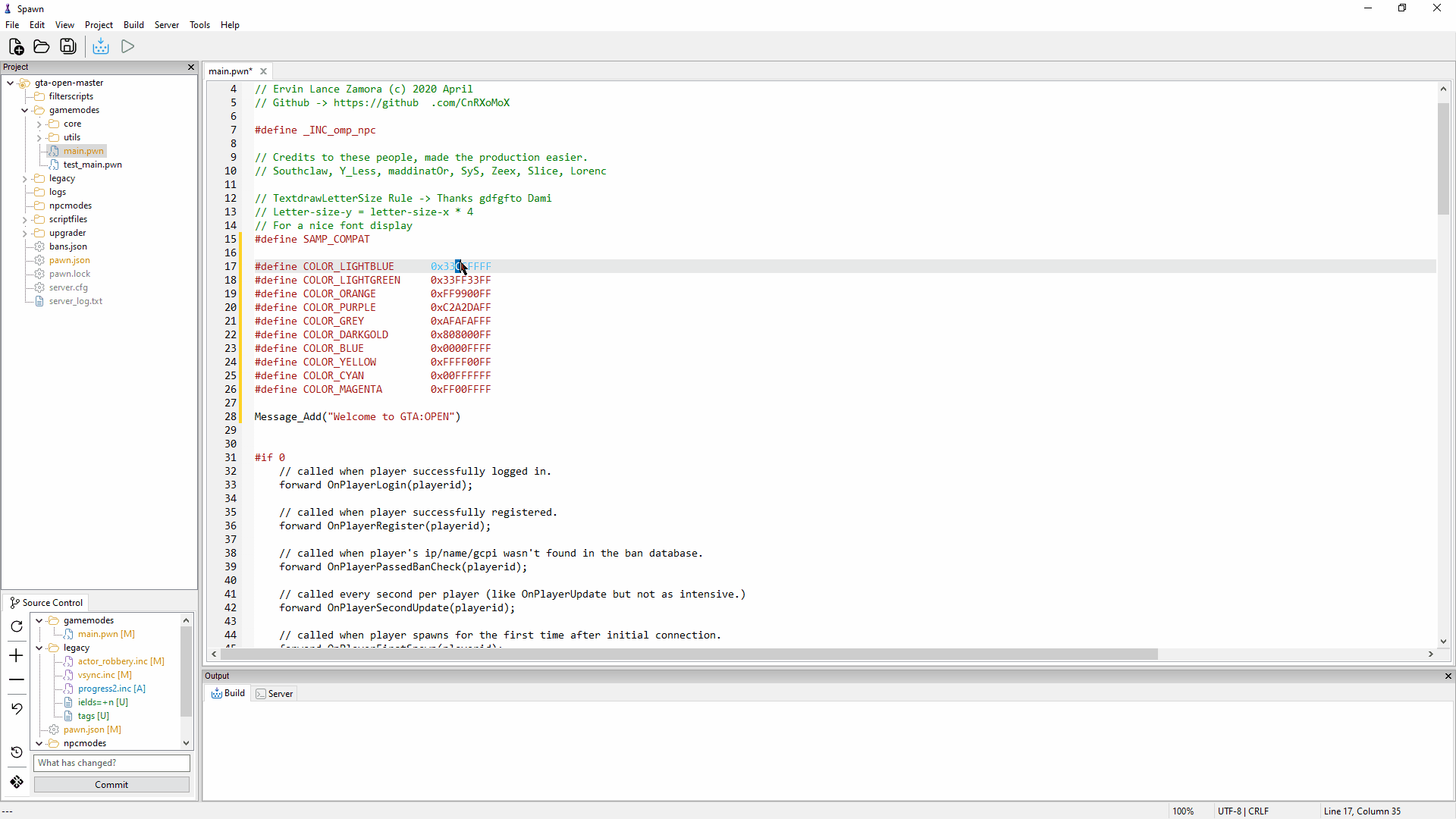This screenshot has width=1456, height=819.
Task: Select bans.json file icon in project tree
Action: click(39, 246)
